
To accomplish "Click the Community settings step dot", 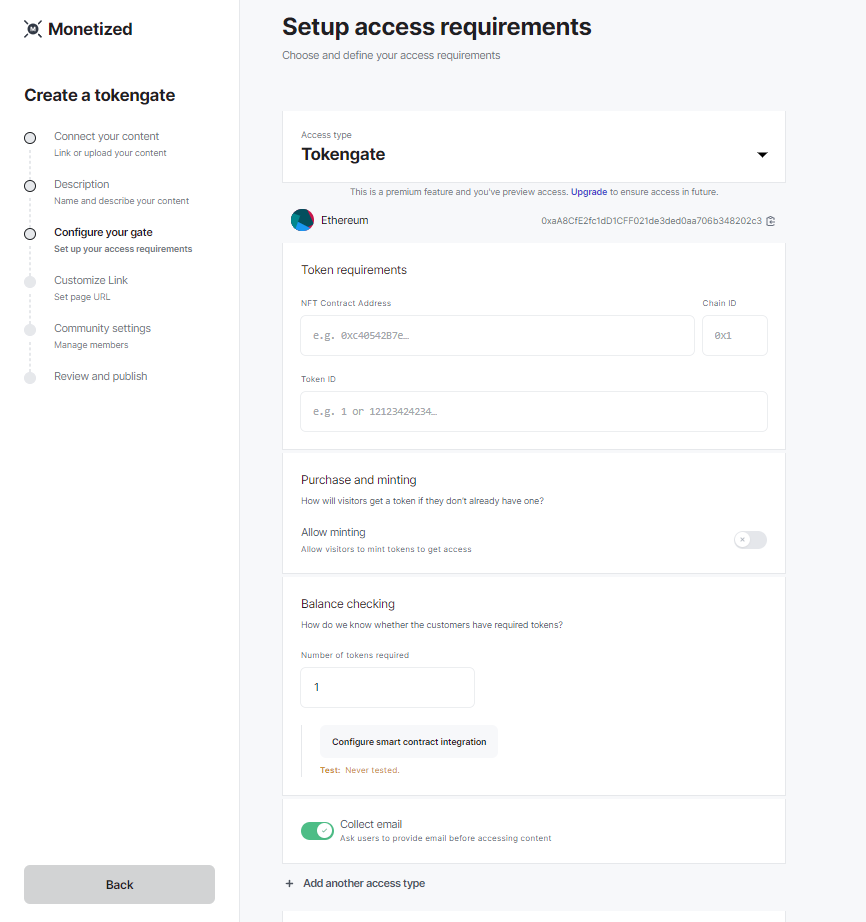I will point(30,330).
